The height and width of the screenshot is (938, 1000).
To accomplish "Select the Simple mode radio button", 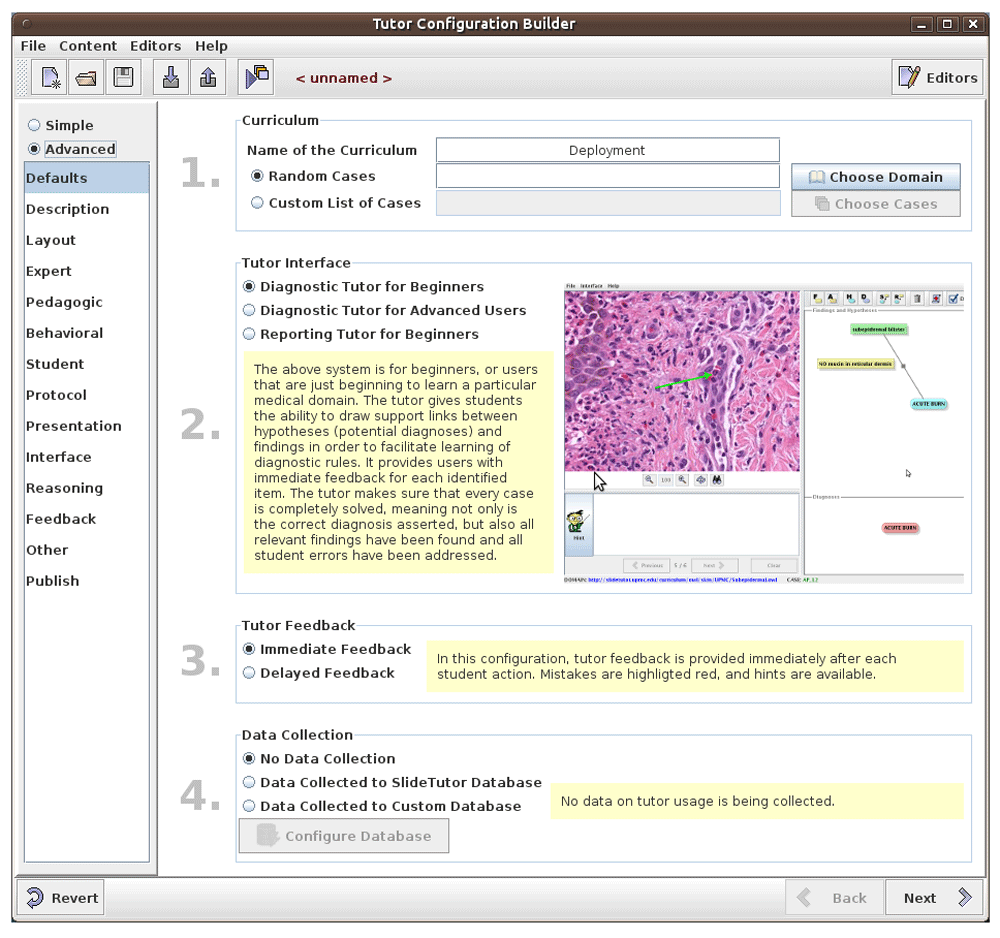I will 61,125.
